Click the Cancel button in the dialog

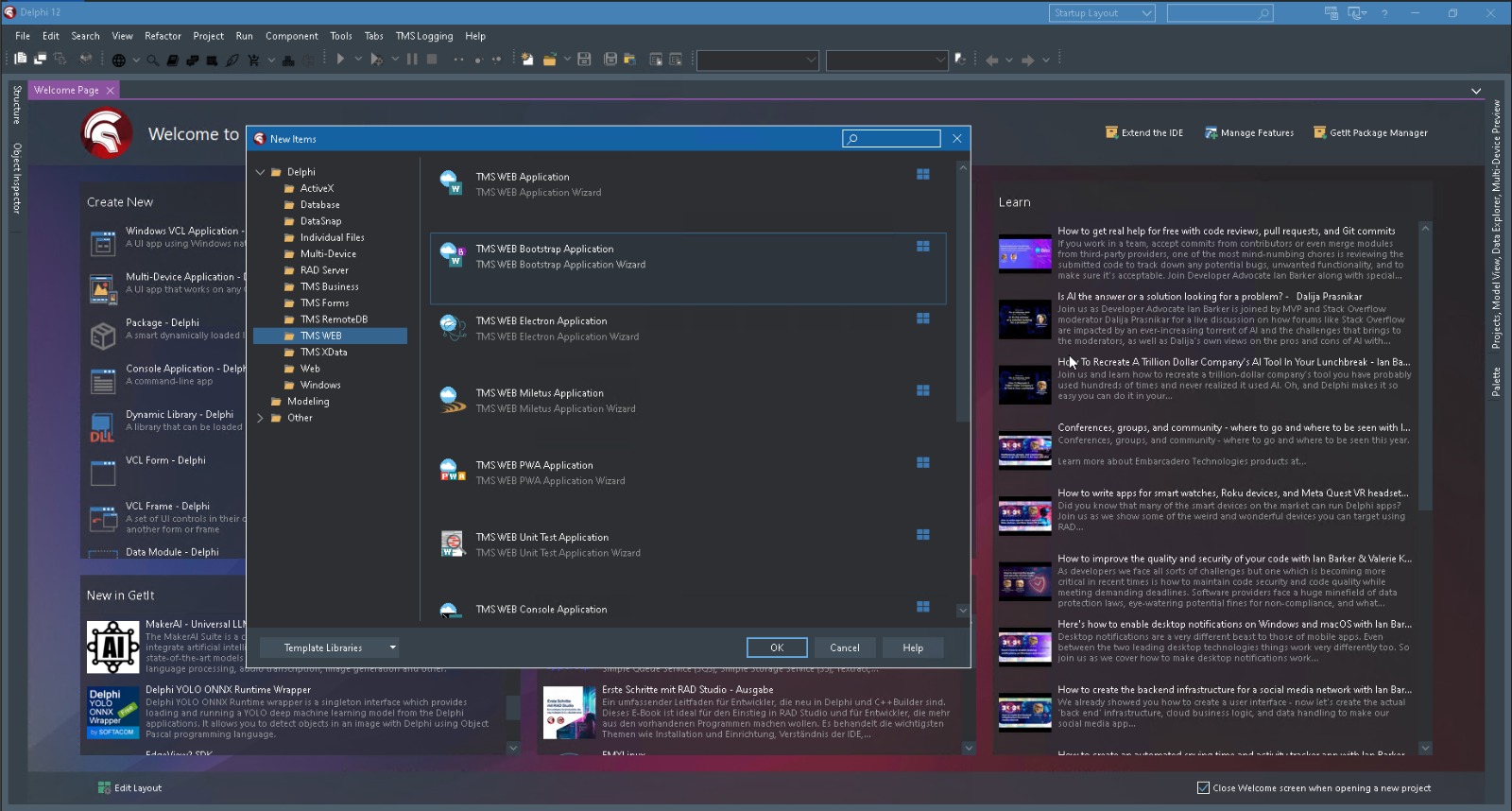[844, 647]
